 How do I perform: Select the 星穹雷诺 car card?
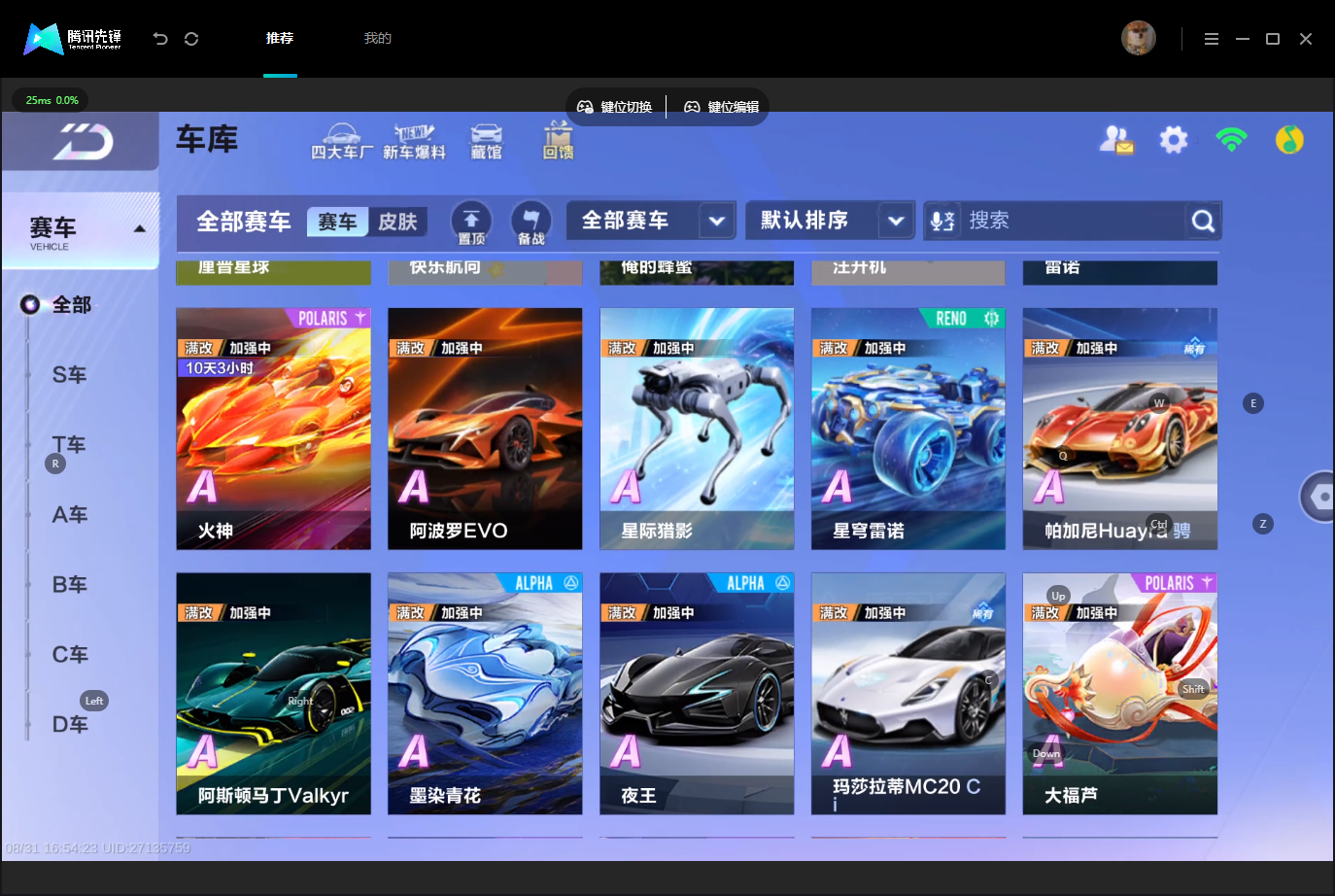[908, 429]
